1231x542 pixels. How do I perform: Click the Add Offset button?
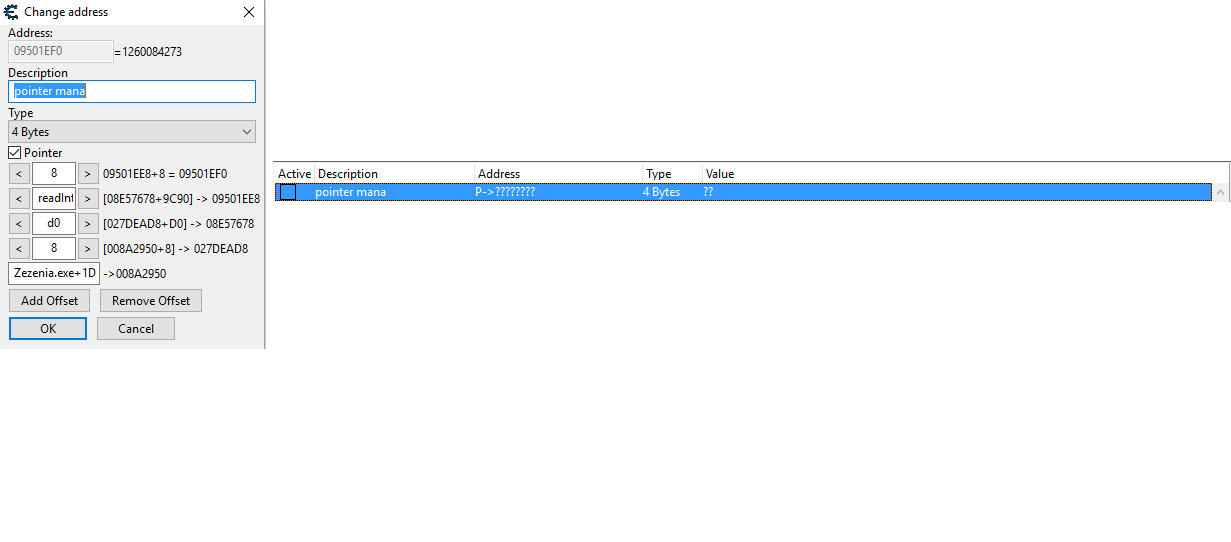(x=49, y=300)
